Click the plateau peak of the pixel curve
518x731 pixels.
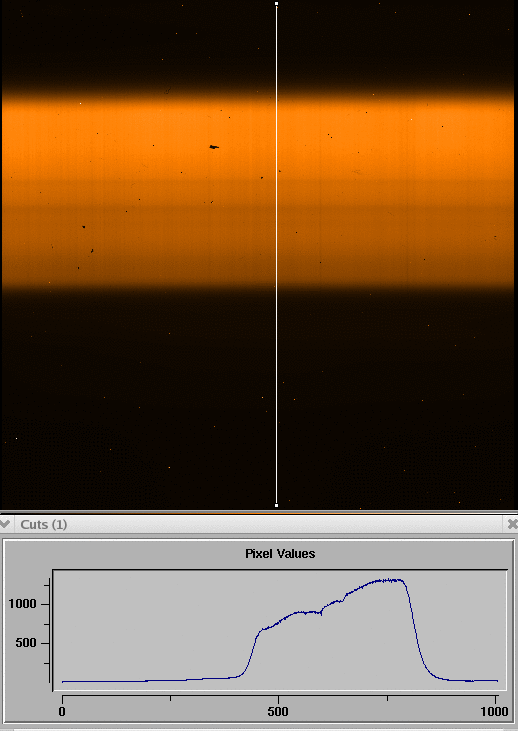[x=389, y=580]
